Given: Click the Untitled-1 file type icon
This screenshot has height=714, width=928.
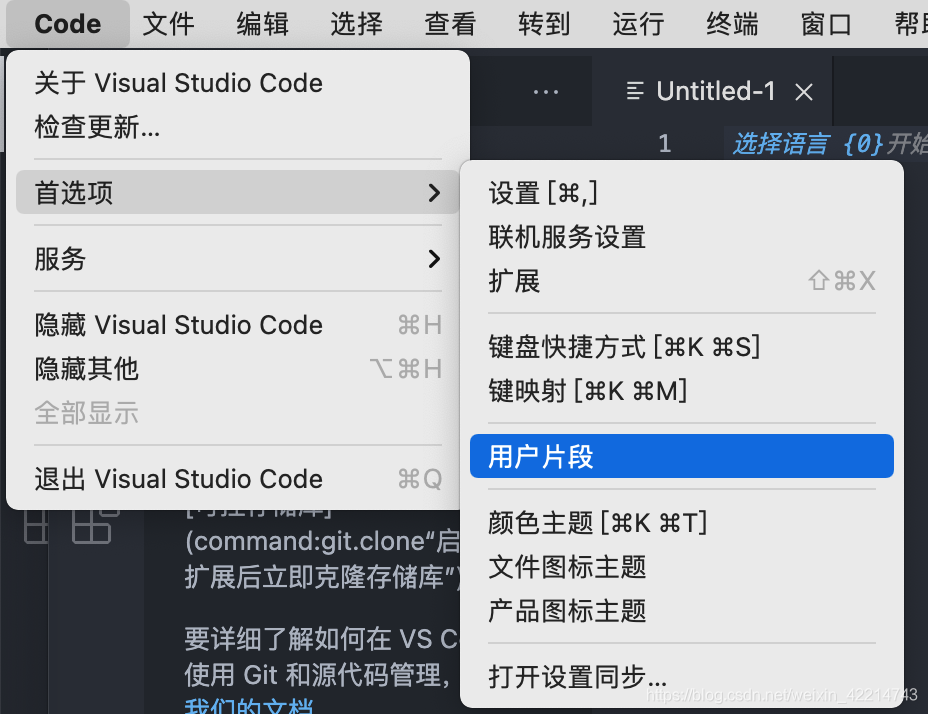Looking at the screenshot, I should click(635, 91).
